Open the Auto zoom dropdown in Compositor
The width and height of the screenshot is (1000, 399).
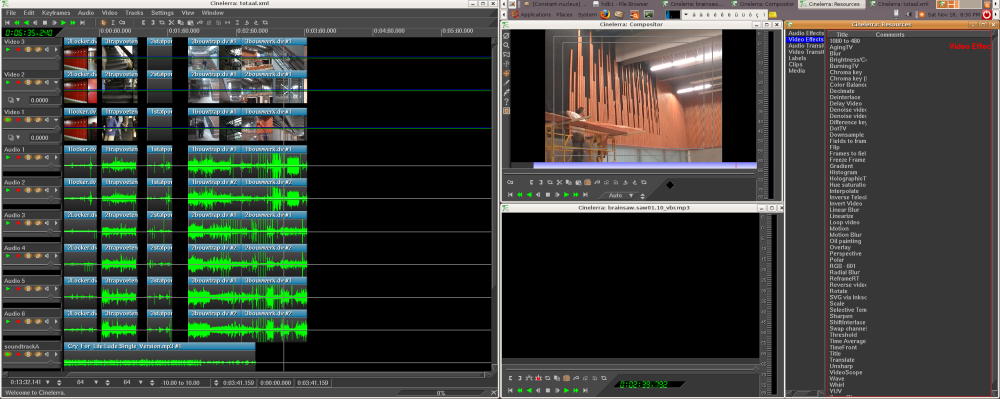click(x=623, y=195)
